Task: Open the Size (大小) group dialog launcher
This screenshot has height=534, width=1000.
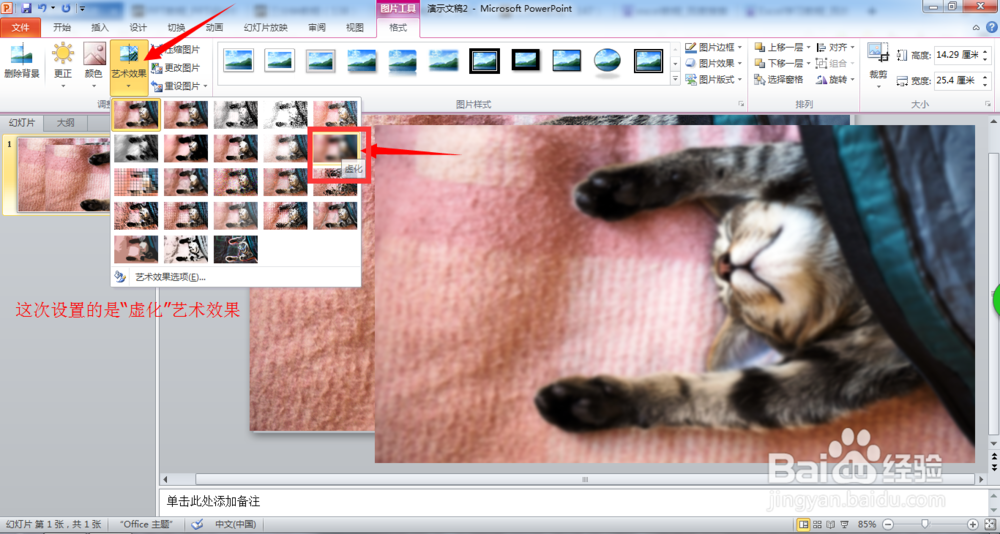Action: point(989,103)
